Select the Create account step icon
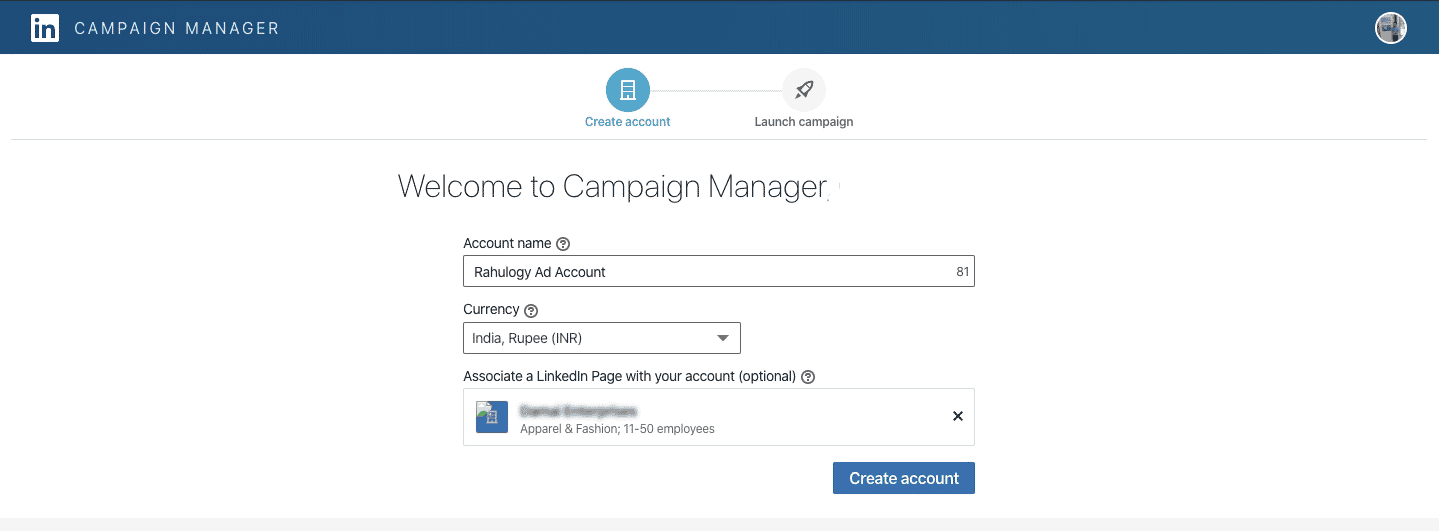The width and height of the screenshot is (1439, 531). (628, 90)
